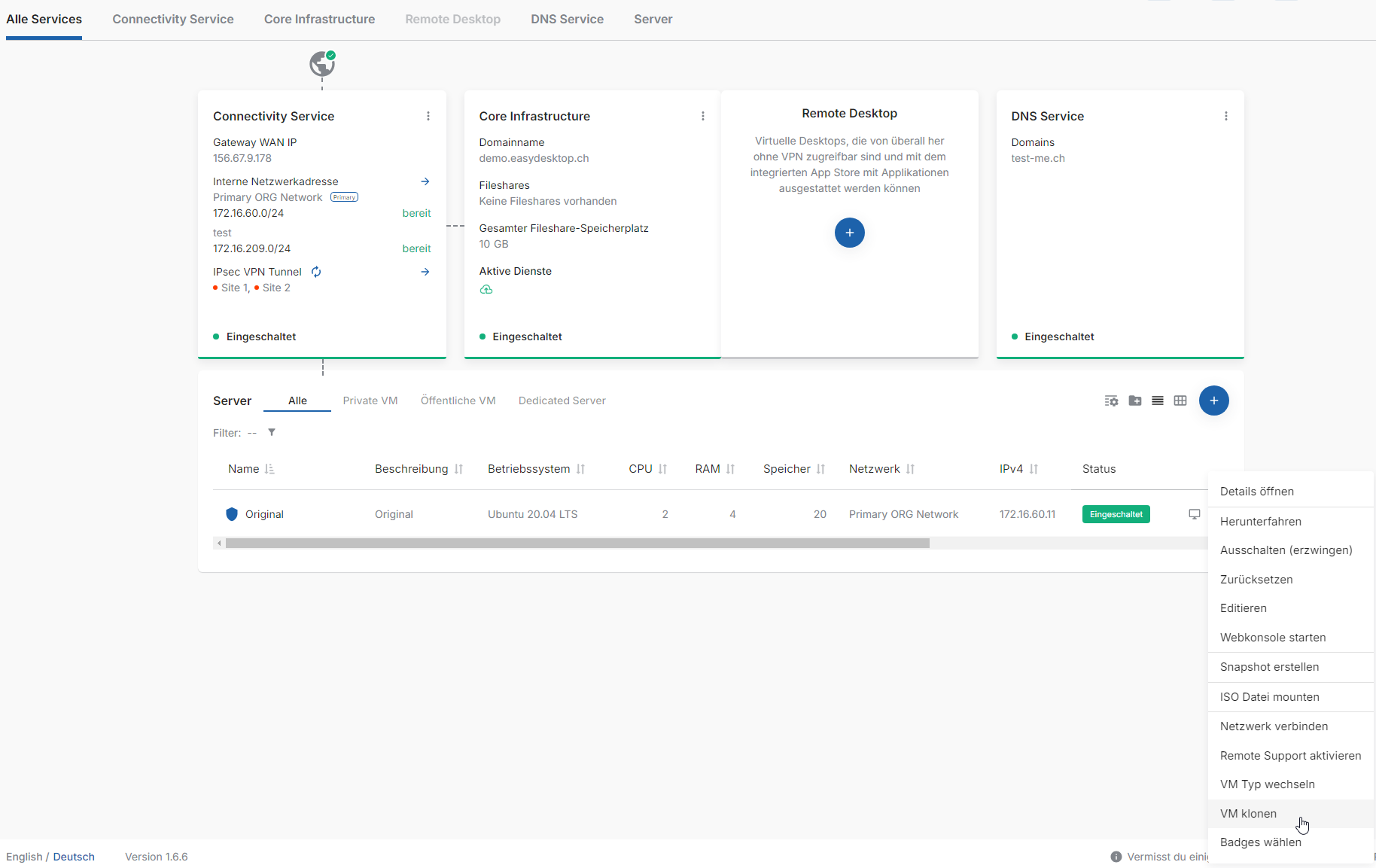1376x868 pixels.
Task: Open Interne Netzwerkadresse arrow link
Action: point(425,181)
